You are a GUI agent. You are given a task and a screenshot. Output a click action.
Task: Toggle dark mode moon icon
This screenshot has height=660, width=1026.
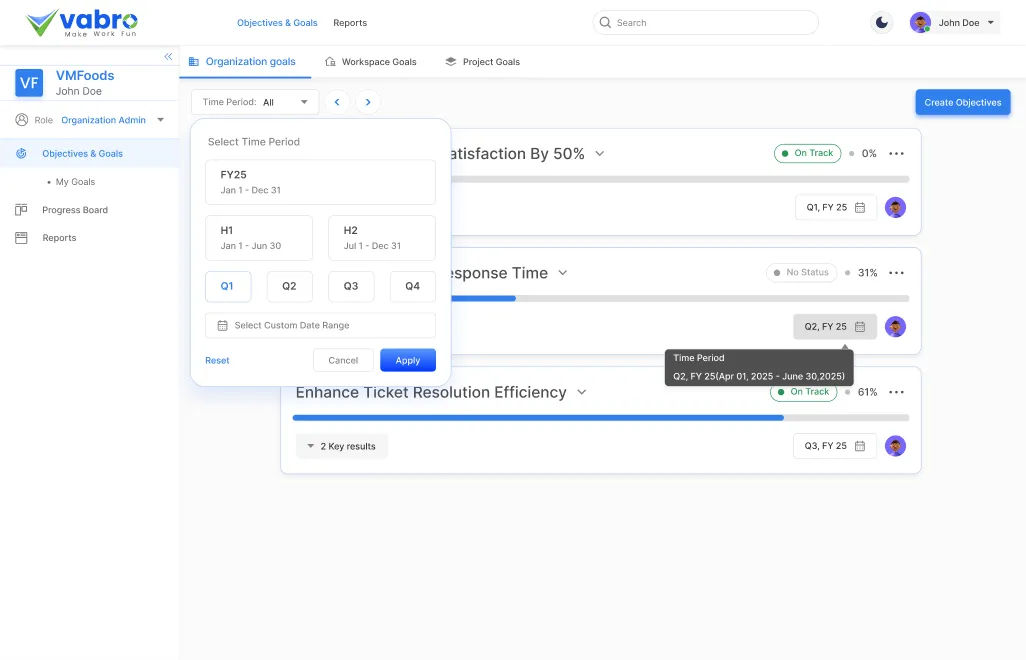coord(881,22)
